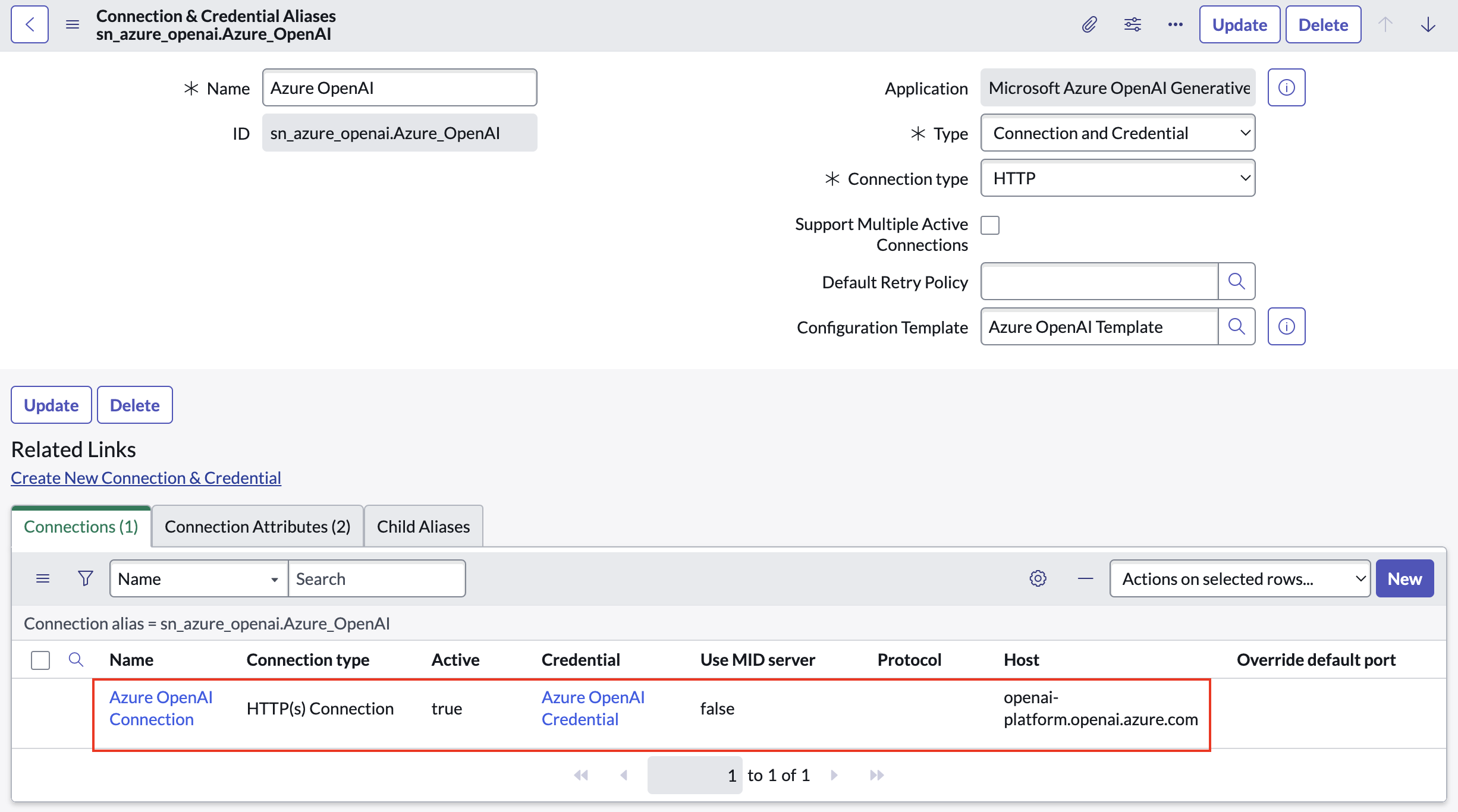Open the personalize form settings icon
The width and height of the screenshot is (1458, 812).
click(x=1133, y=24)
